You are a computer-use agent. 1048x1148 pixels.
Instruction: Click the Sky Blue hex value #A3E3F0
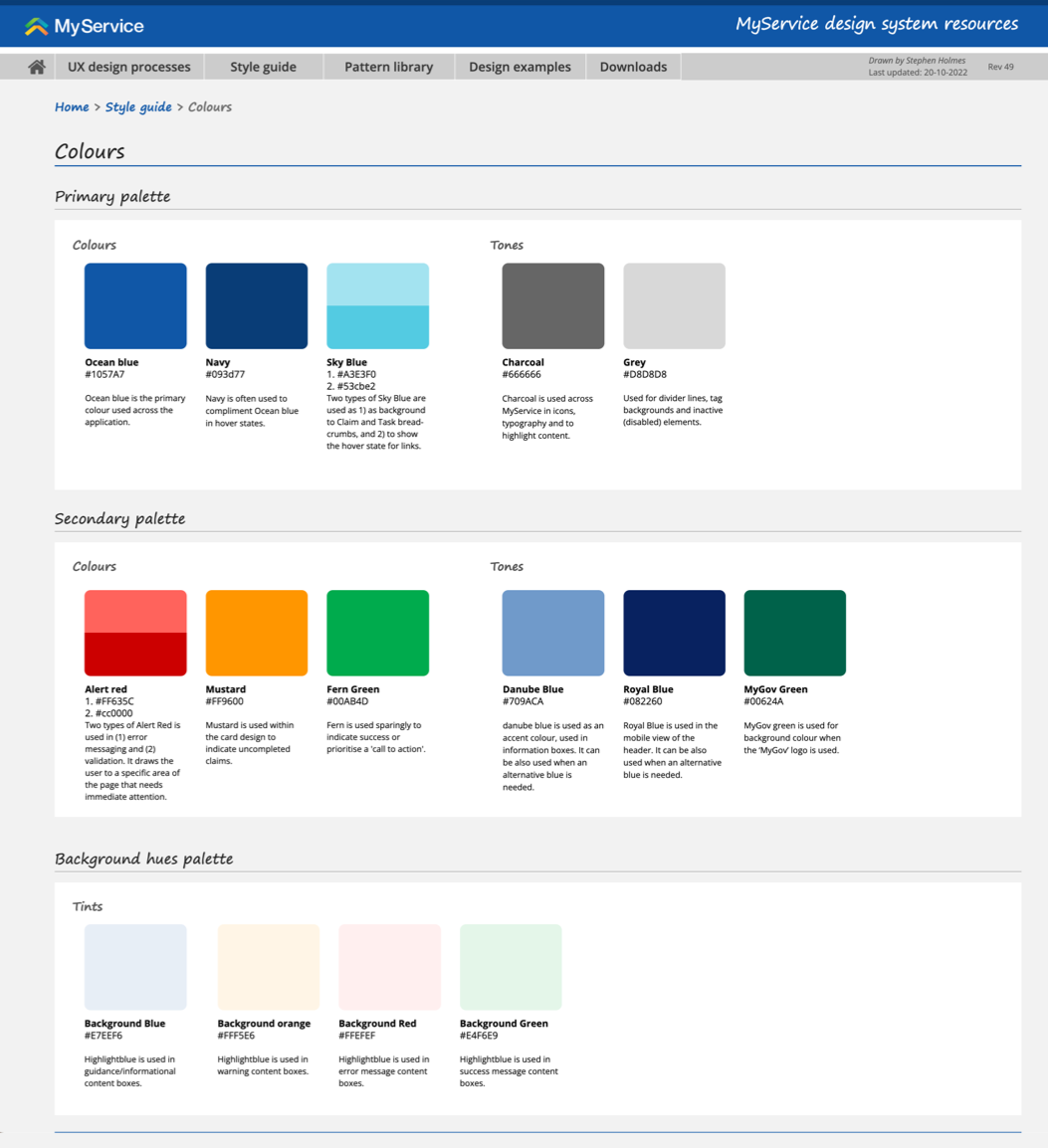point(356,374)
